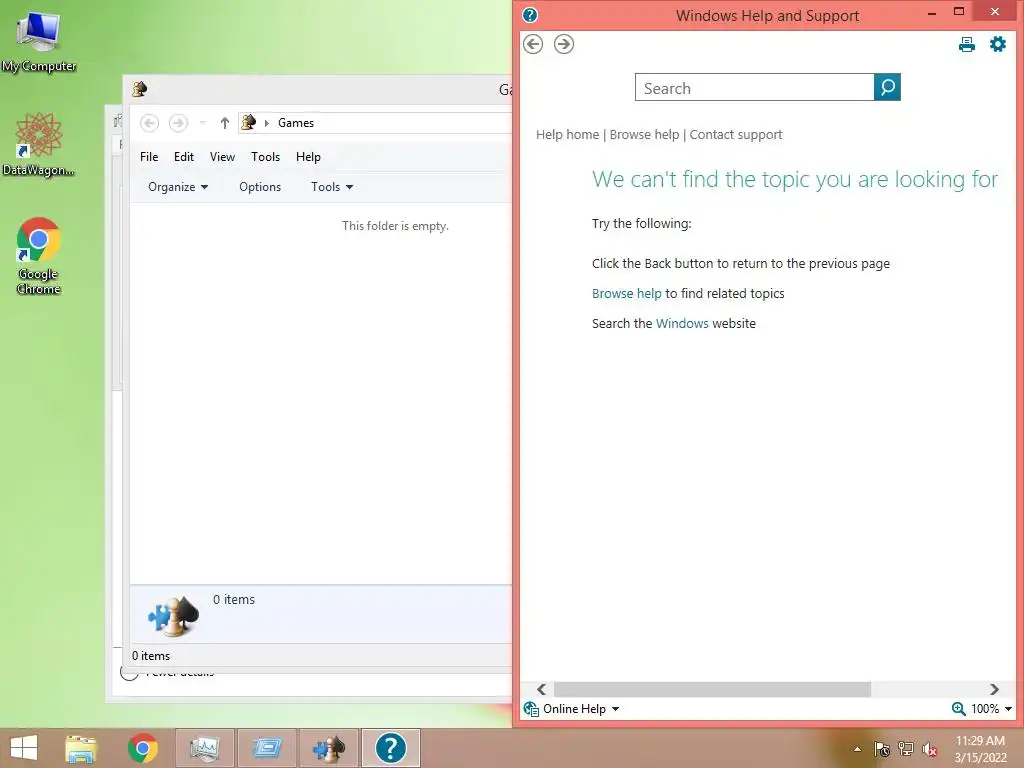Click the Task Manager taskbar button
The image size is (1024, 768).
[x=204, y=748]
